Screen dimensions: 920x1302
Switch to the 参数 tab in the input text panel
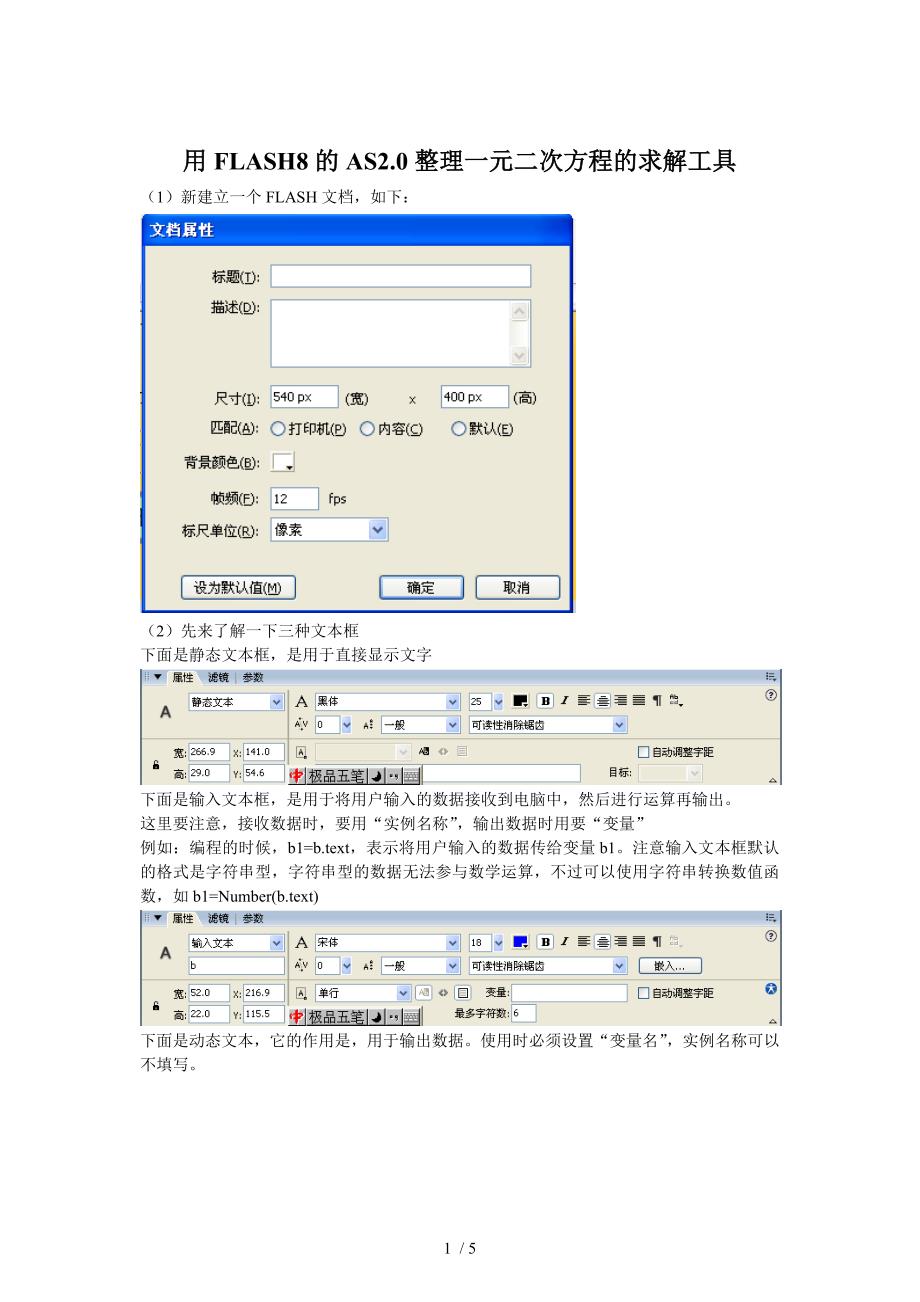pyautogui.click(x=253, y=918)
